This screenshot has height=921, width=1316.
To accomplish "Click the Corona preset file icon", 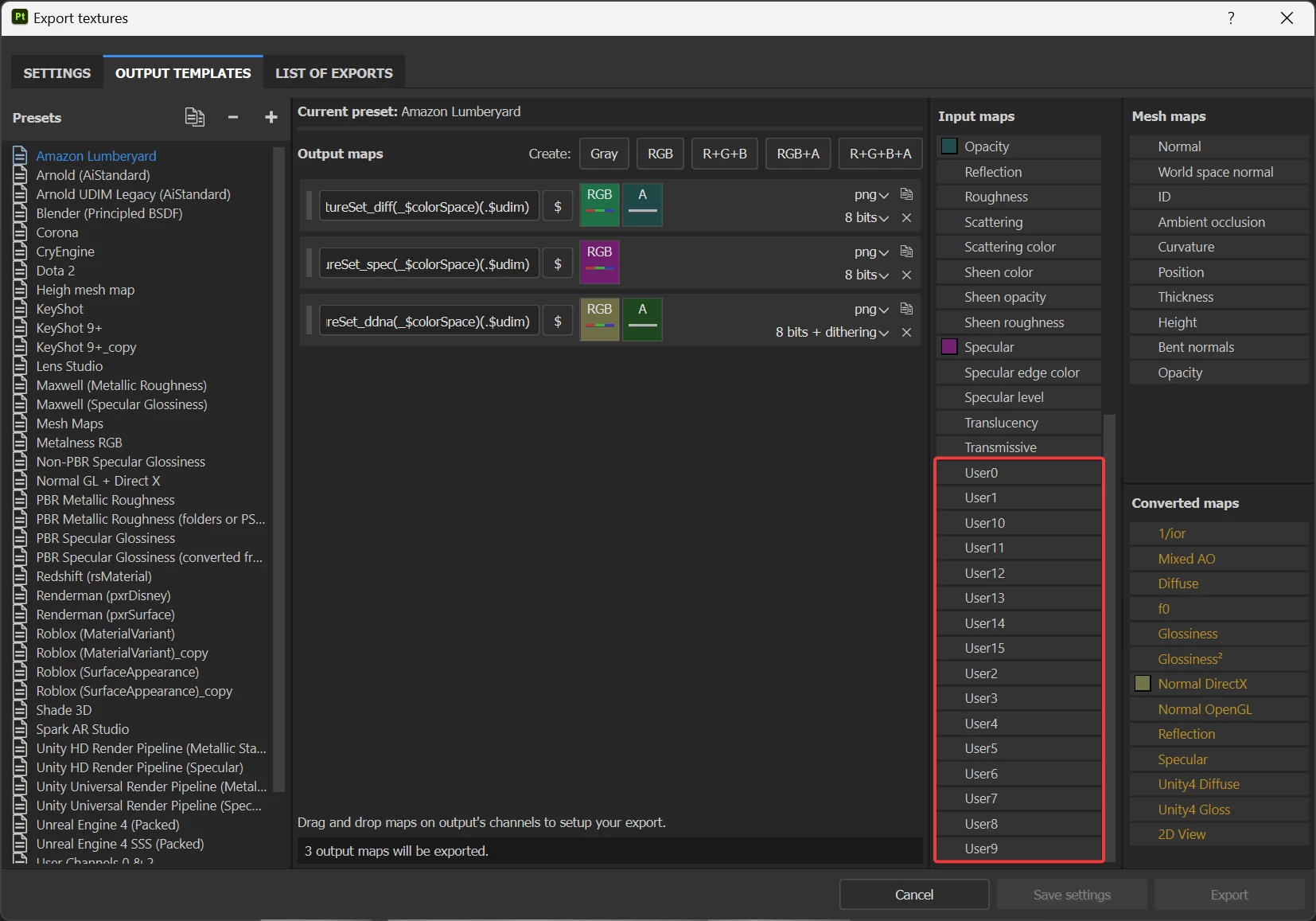I will 21,232.
